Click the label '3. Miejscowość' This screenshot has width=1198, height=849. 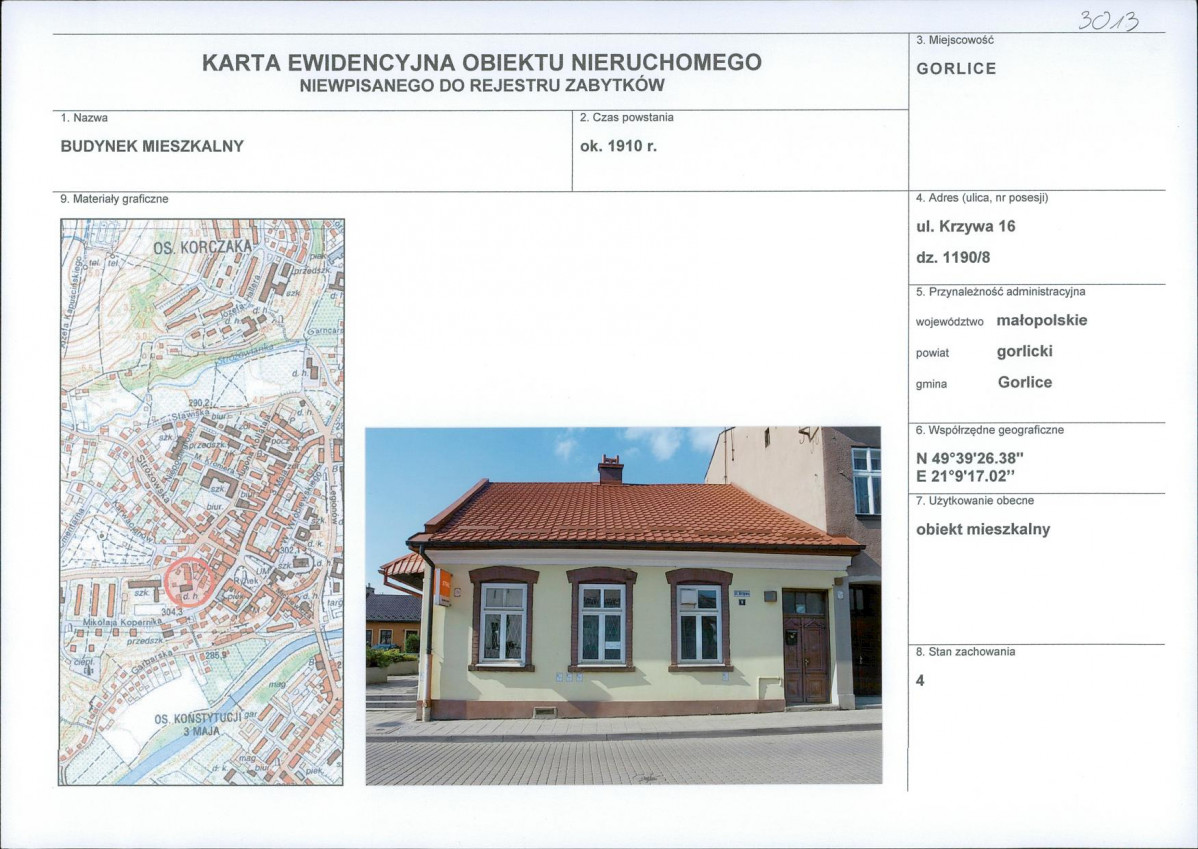tap(954, 40)
